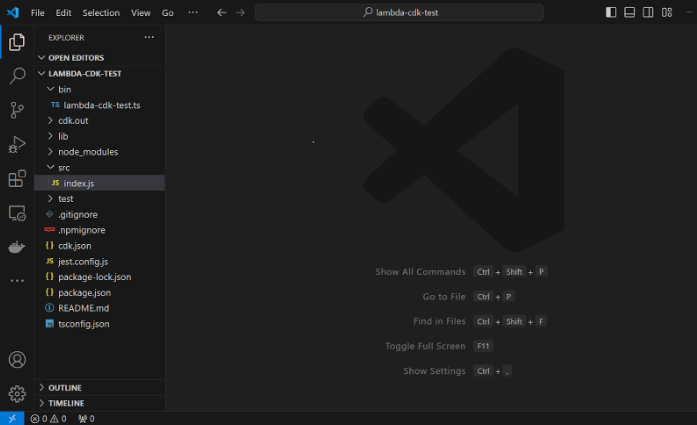Open lambda-cdk-test.ts file

(100, 105)
